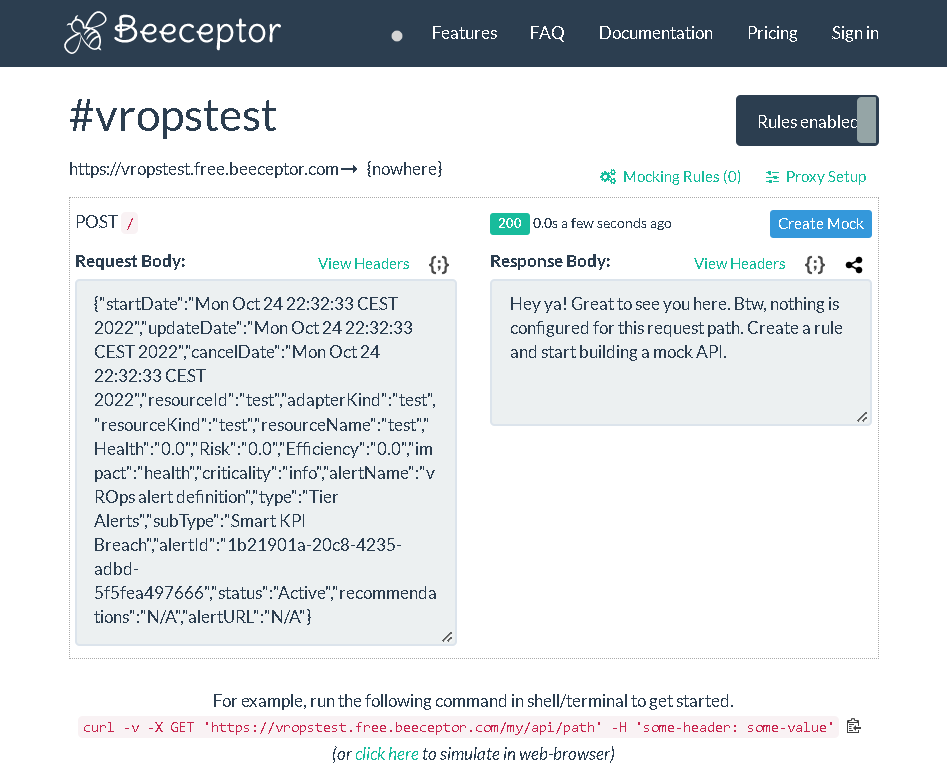Click the curl example command text
The width and height of the screenshot is (947, 770).
458,727
